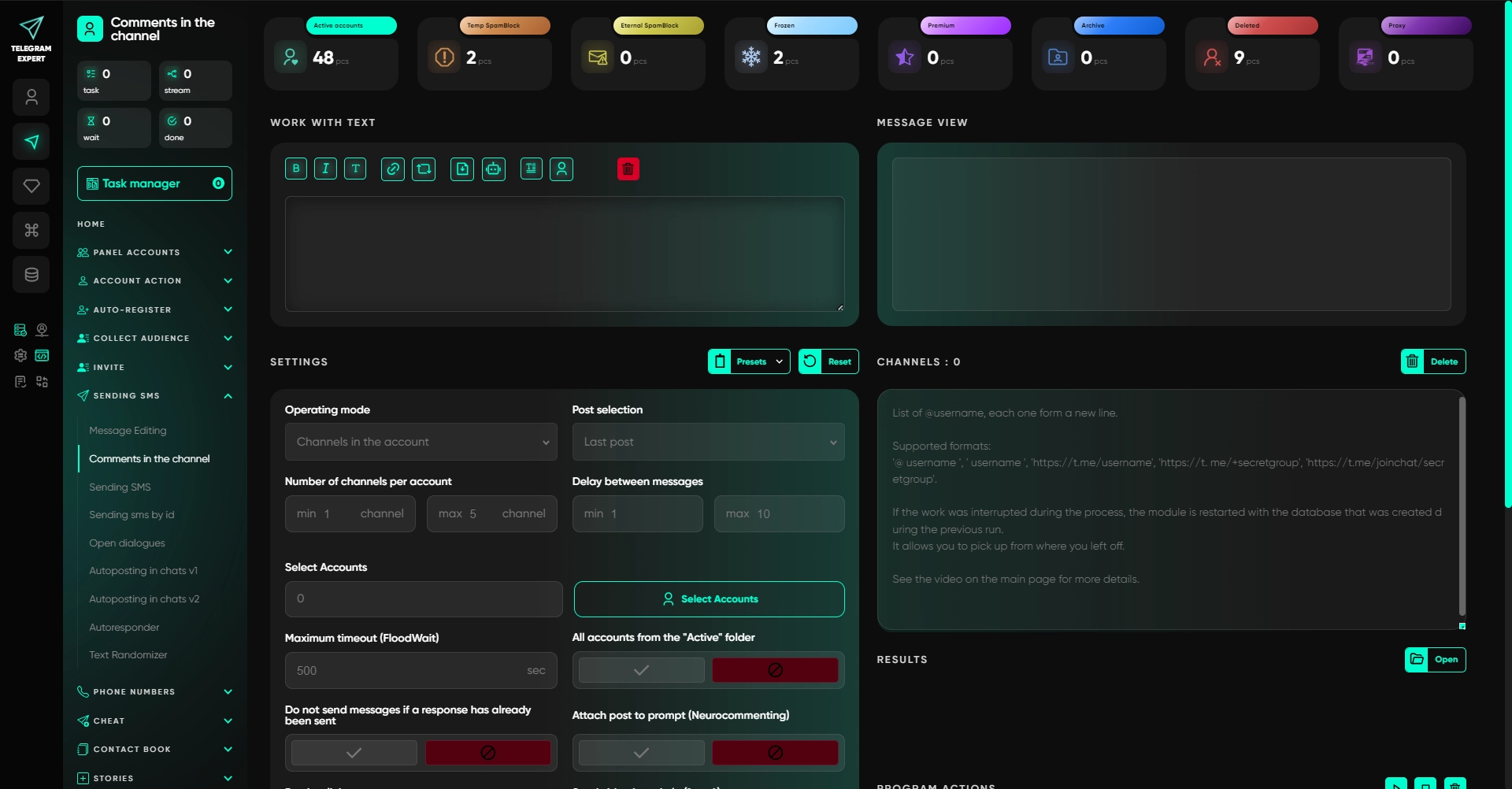Click the red trash icon above the text box
The height and width of the screenshot is (789, 1512).
pos(628,169)
